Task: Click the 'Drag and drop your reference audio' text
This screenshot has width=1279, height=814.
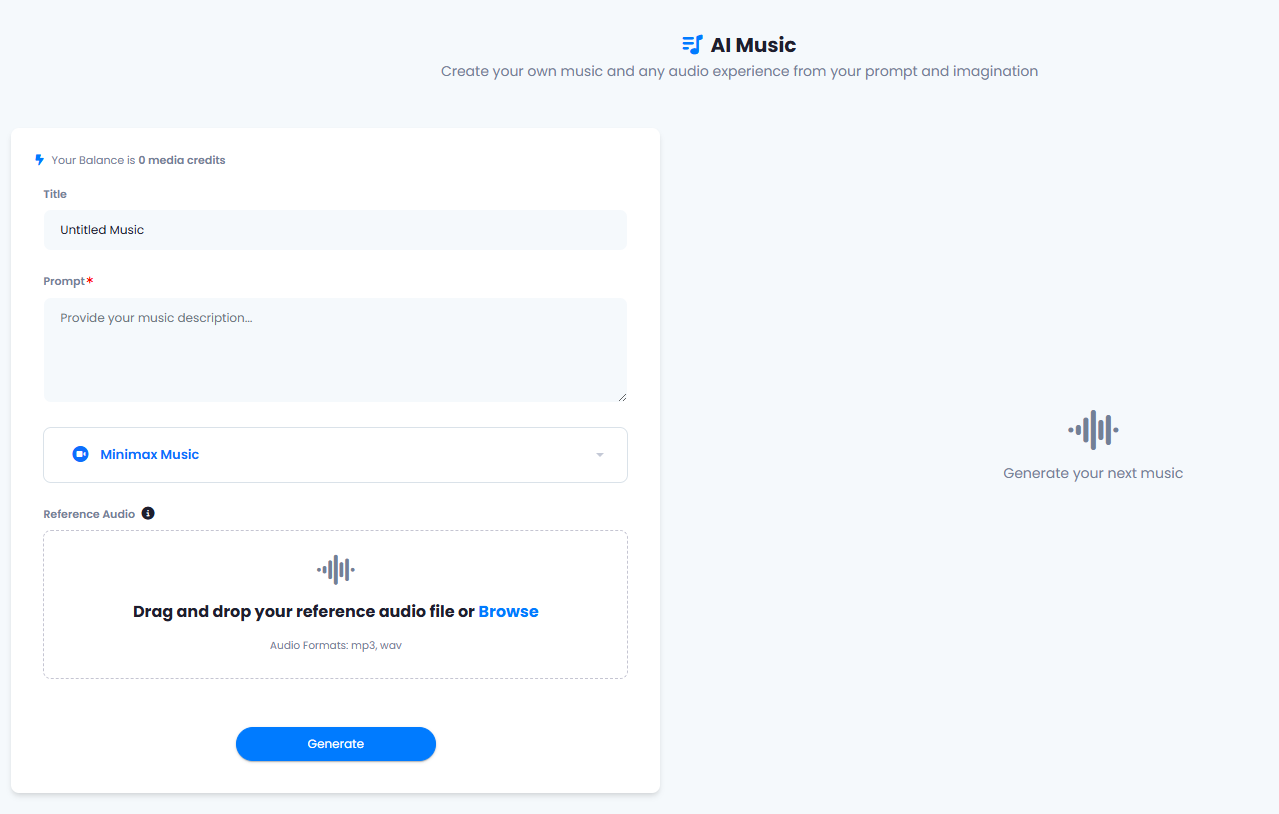Action: click(x=303, y=611)
